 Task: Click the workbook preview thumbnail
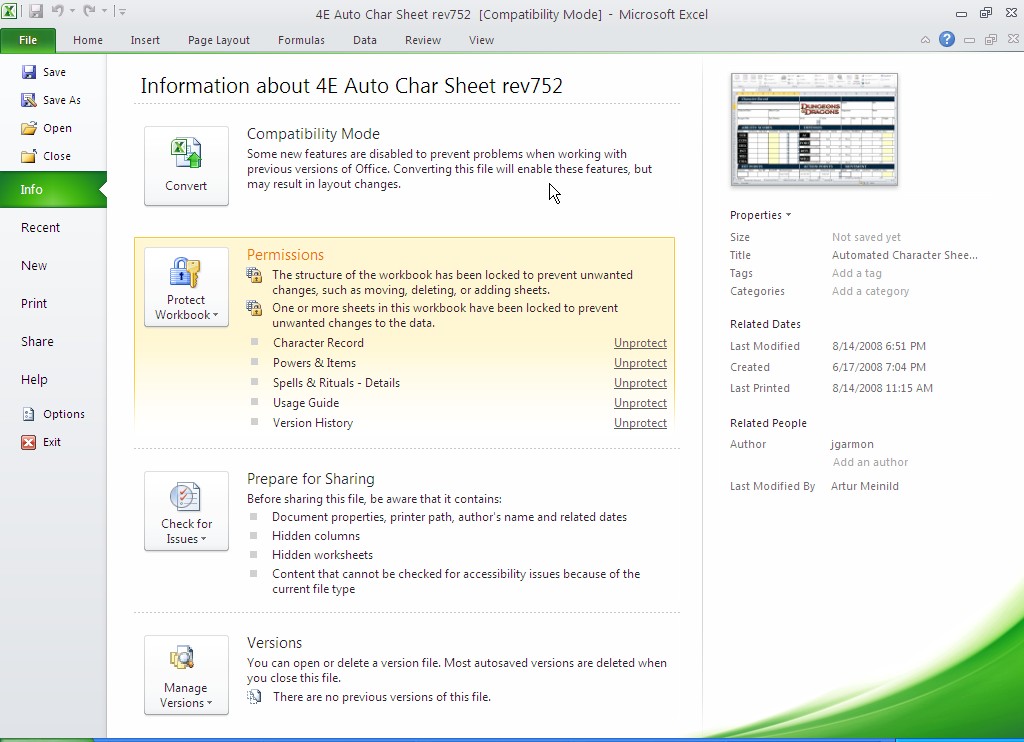click(813, 129)
